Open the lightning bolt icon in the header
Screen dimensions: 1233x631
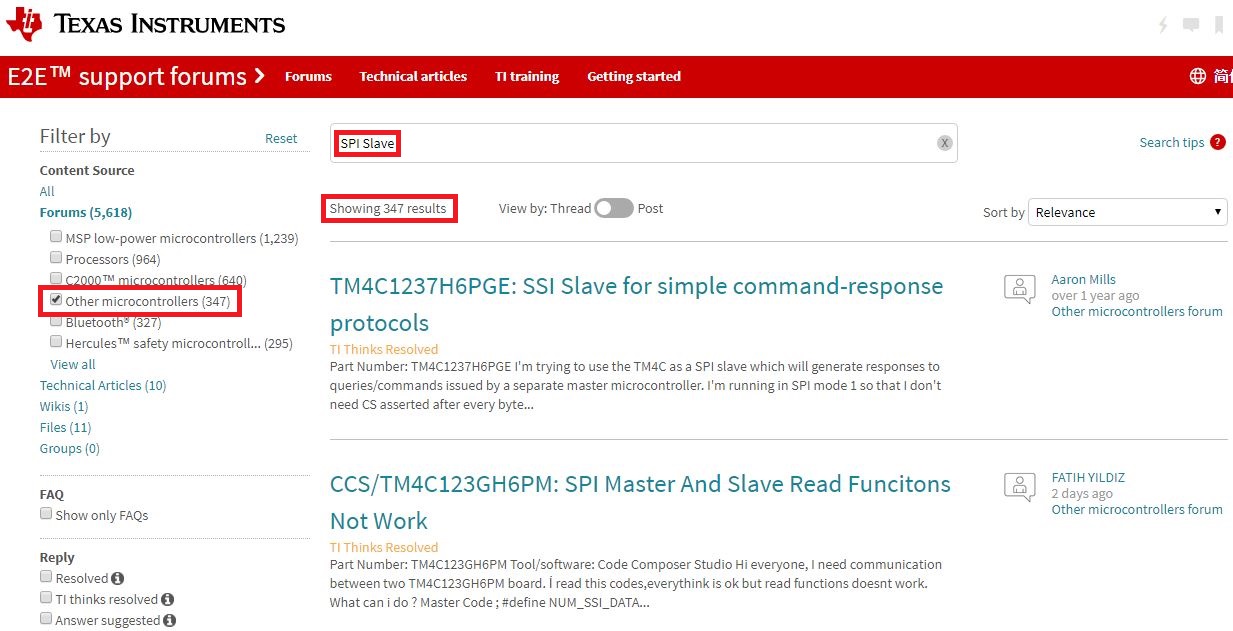coord(1163,25)
